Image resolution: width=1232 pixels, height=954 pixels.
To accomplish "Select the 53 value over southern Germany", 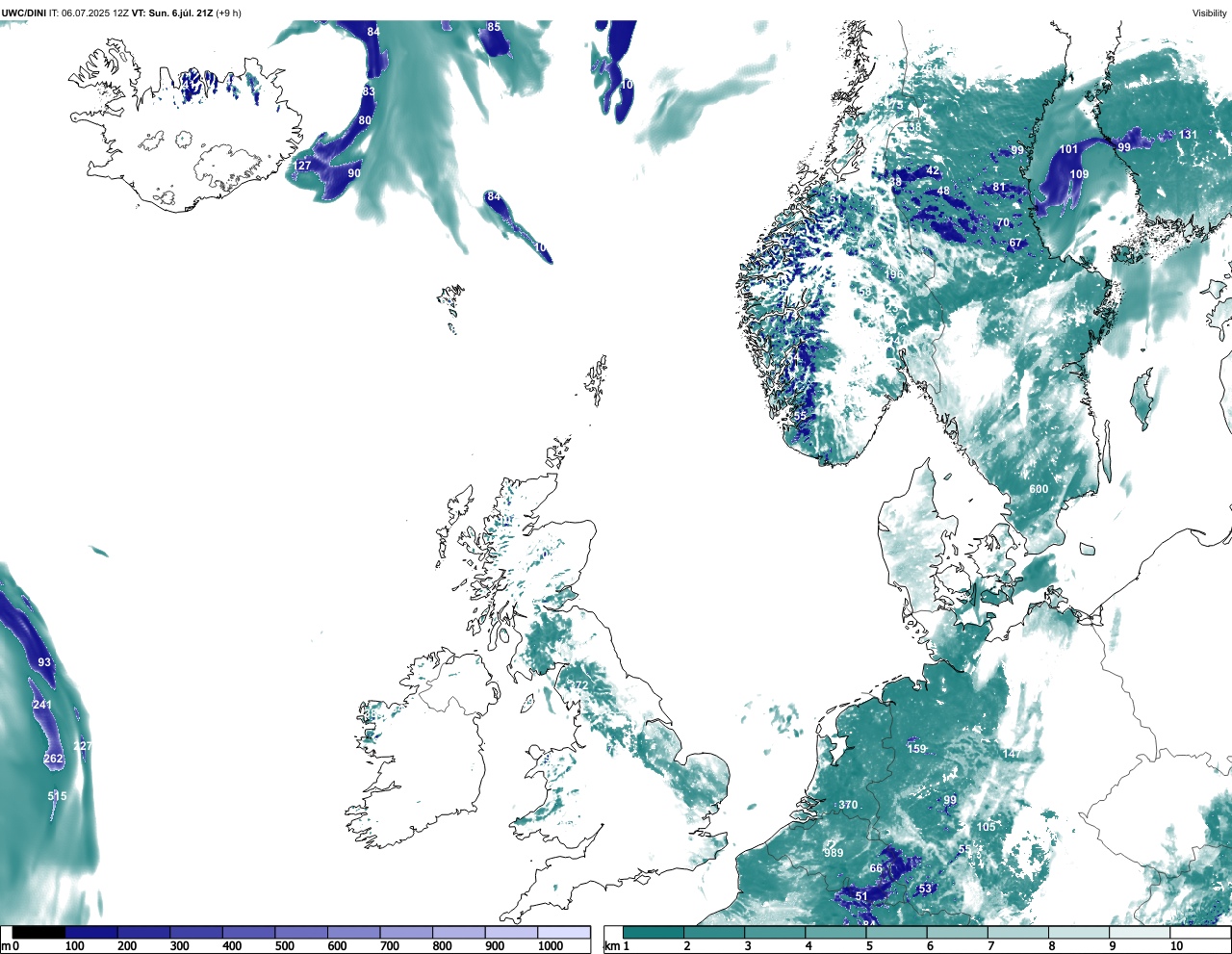I will point(925,889).
